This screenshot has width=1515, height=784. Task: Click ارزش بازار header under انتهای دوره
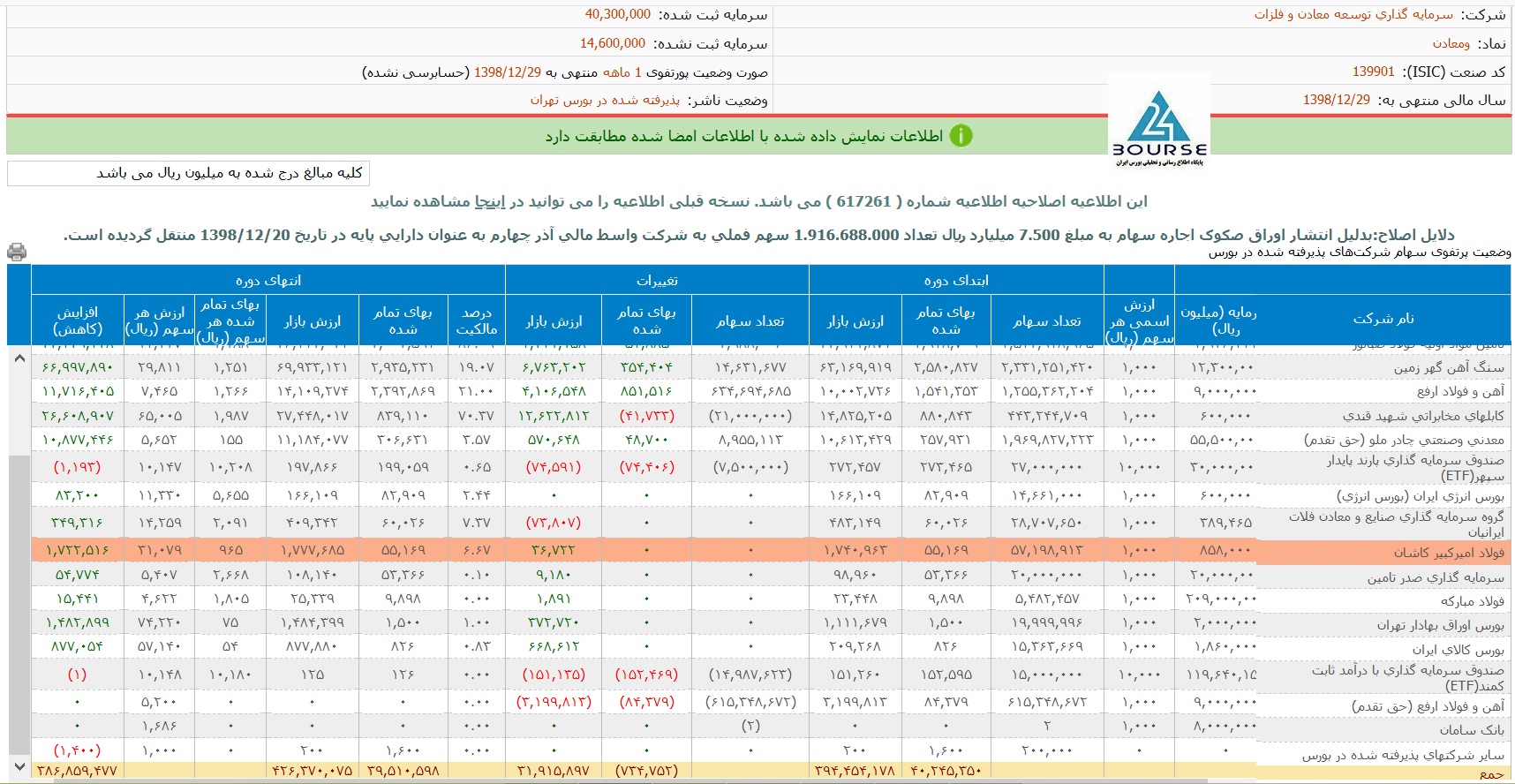[x=312, y=321]
